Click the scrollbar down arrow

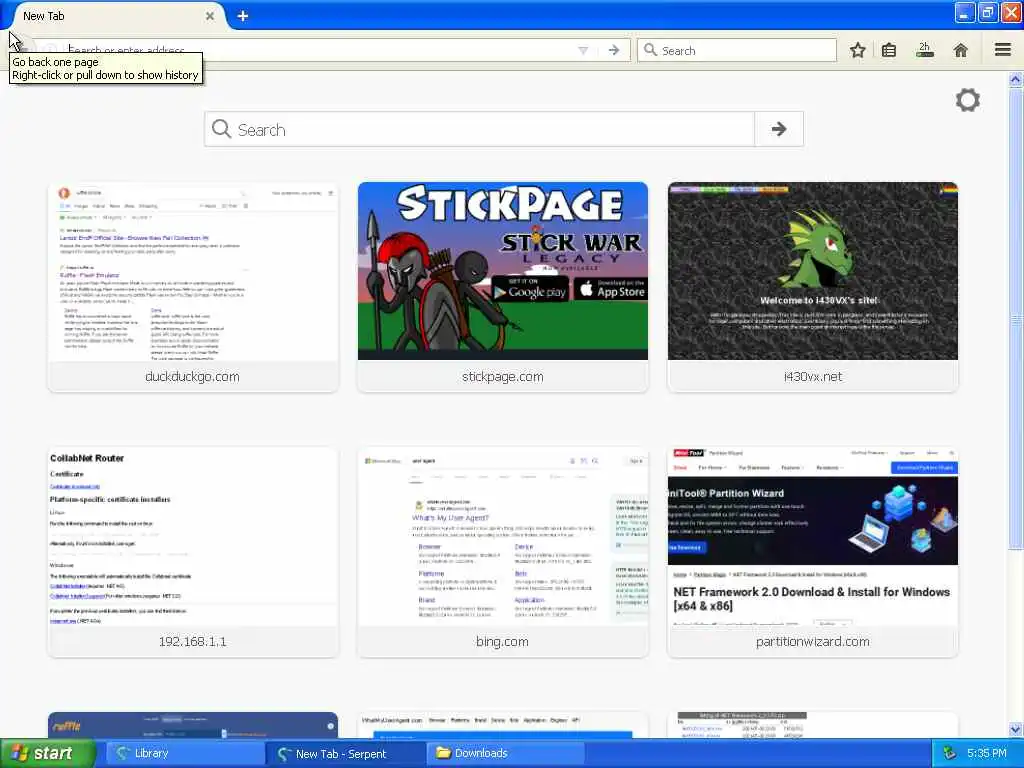tap(1016, 729)
